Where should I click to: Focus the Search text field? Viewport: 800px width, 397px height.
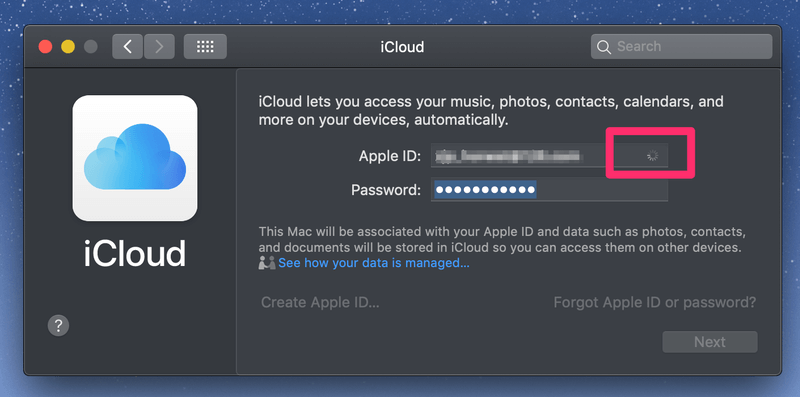[681, 46]
